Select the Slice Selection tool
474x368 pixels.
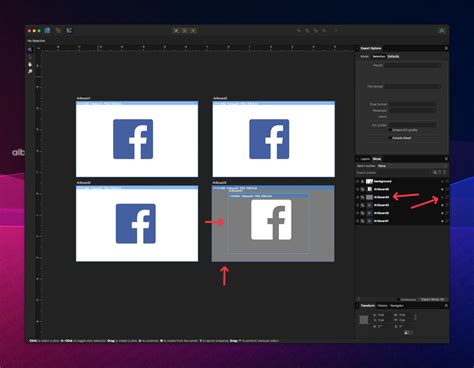30,57
